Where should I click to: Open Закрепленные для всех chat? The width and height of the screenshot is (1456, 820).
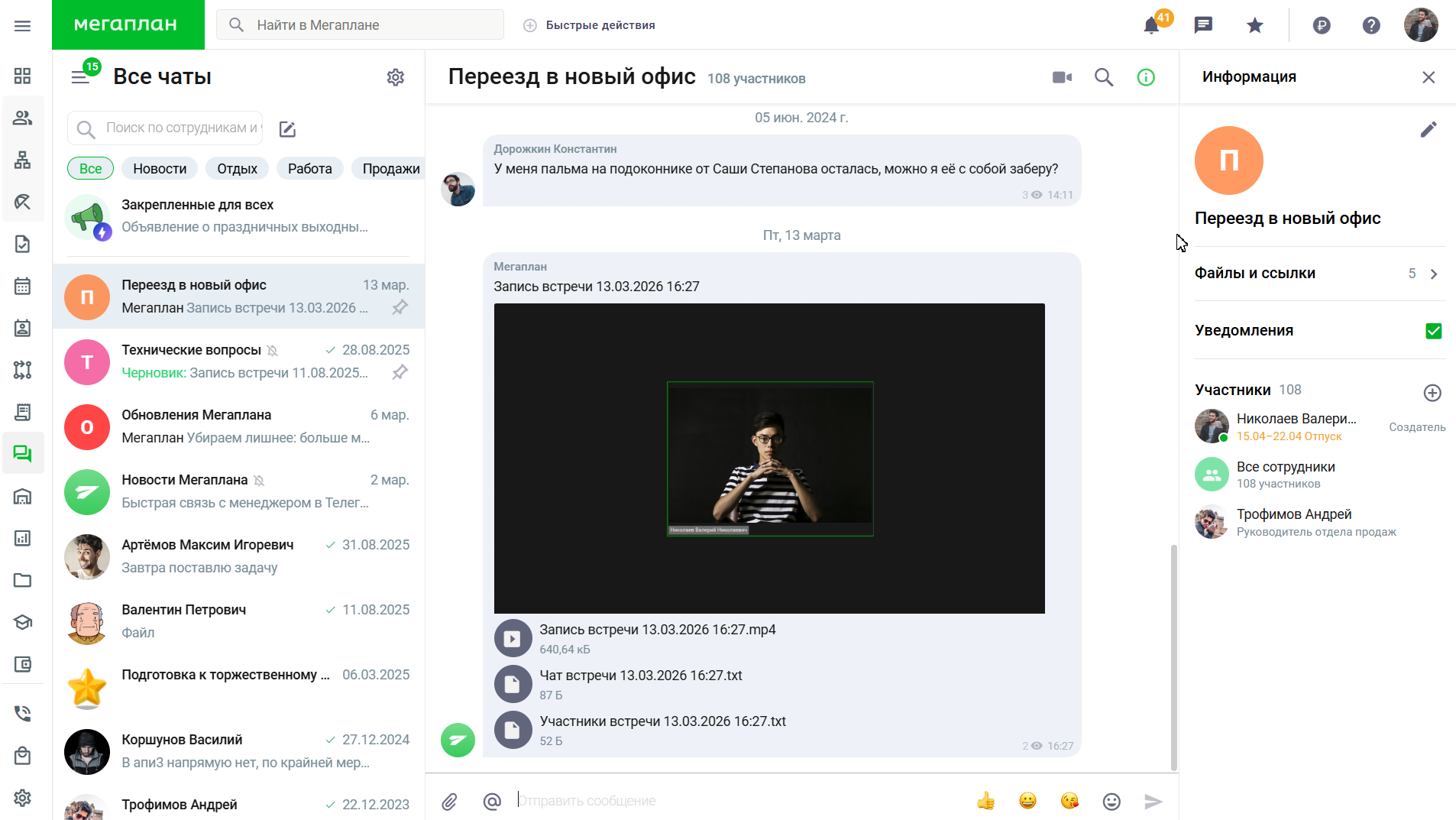pos(238,216)
